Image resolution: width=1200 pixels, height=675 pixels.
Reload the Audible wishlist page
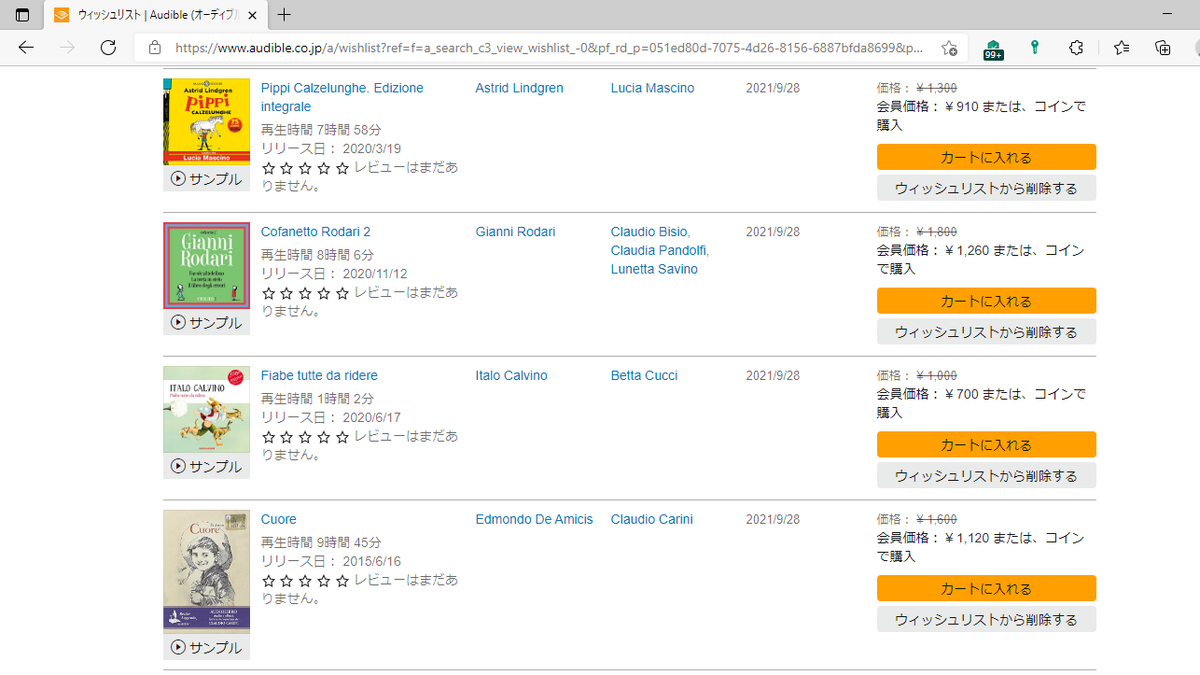click(108, 47)
